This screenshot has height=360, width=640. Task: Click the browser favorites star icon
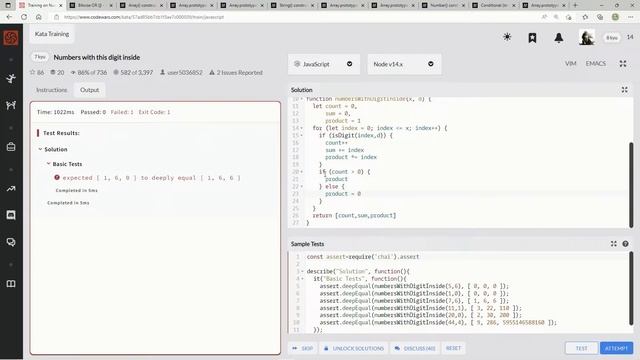(585, 17)
